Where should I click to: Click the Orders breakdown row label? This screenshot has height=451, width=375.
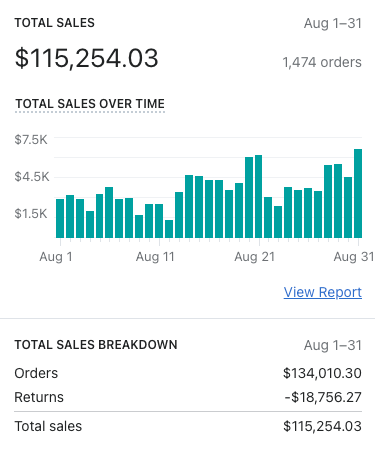(x=36, y=373)
